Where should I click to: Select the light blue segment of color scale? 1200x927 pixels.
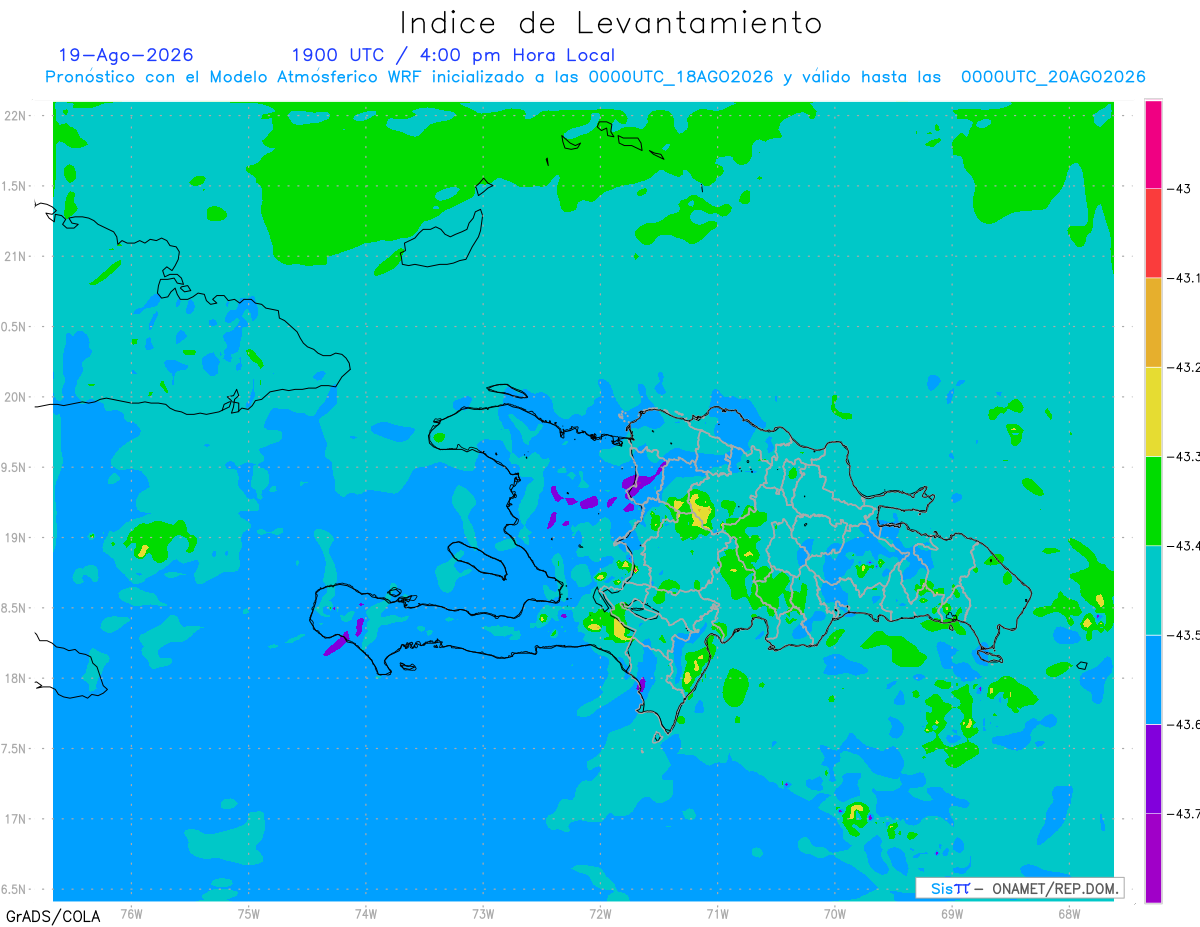click(x=1153, y=679)
